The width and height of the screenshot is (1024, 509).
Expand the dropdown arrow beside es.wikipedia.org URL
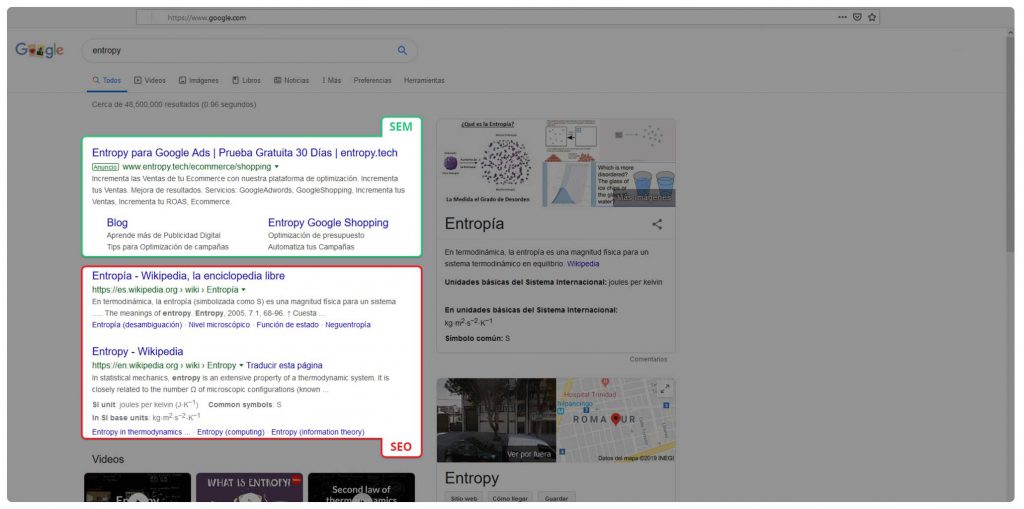pyautogui.click(x=244, y=289)
